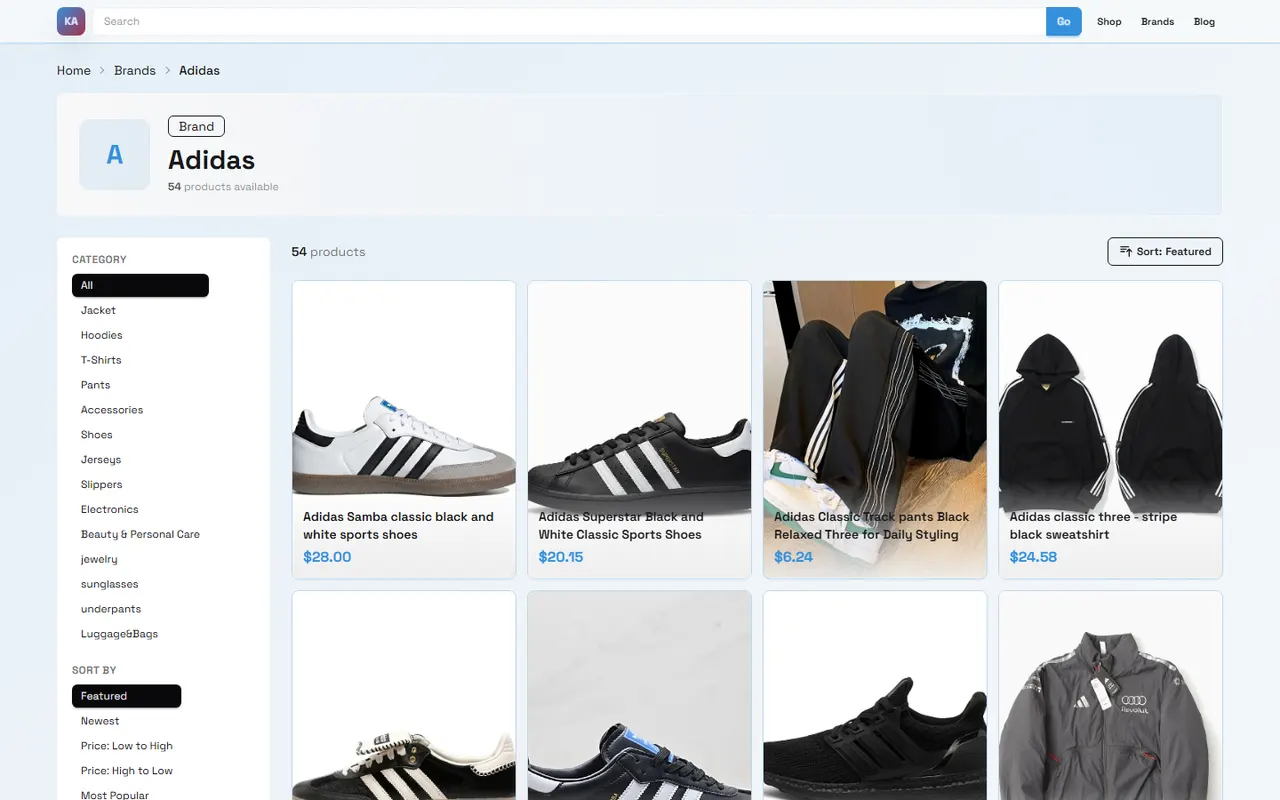Click the $28.00 price of Samba shoes
Screen dimensions: 1280x800
[x=327, y=557]
